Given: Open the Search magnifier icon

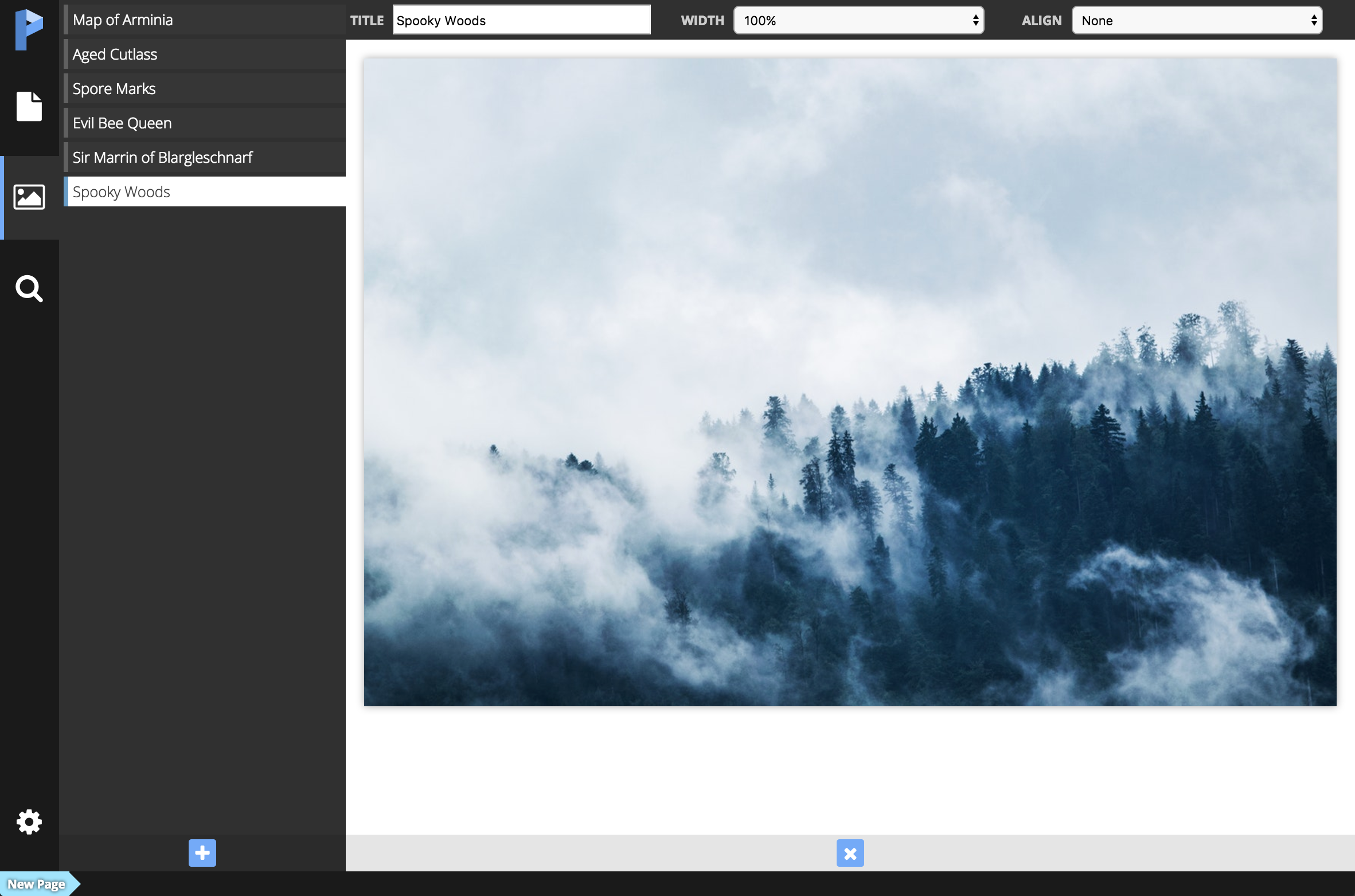Looking at the screenshot, I should pos(29,288).
